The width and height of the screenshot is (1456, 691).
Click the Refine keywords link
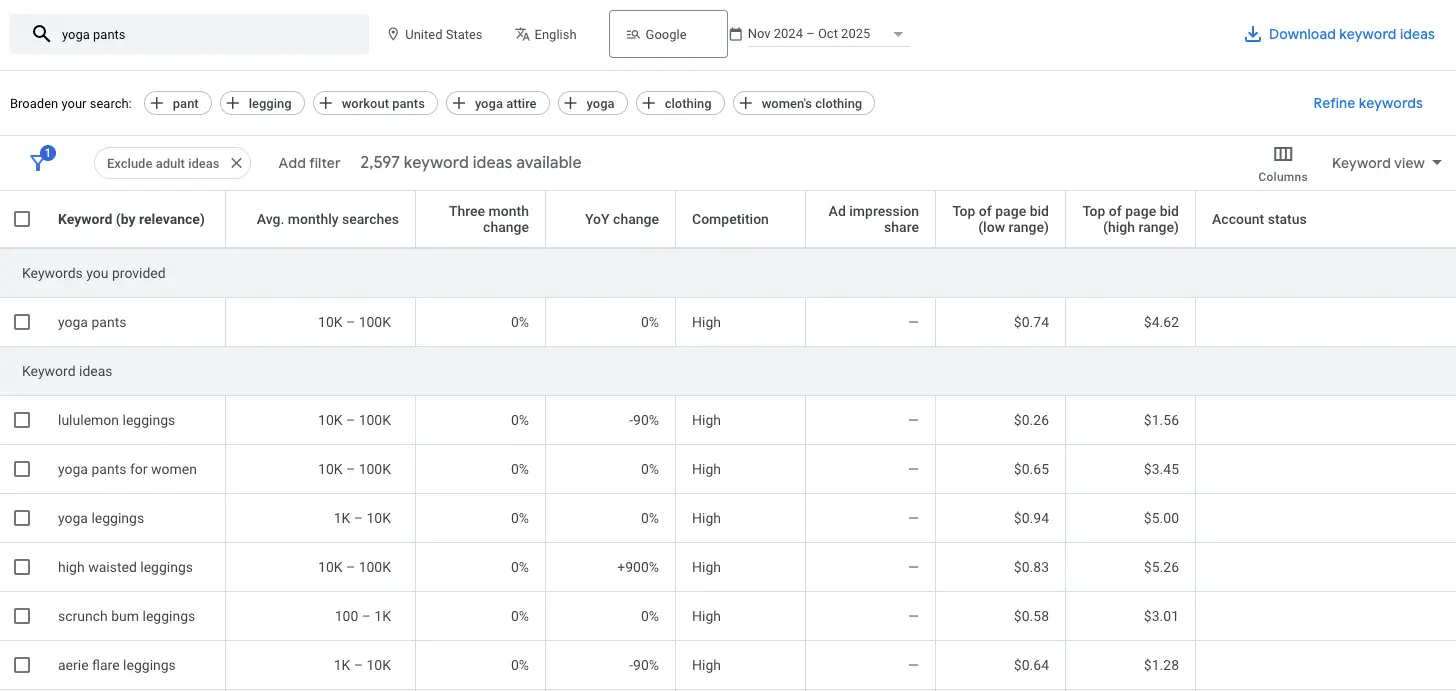tap(1367, 103)
